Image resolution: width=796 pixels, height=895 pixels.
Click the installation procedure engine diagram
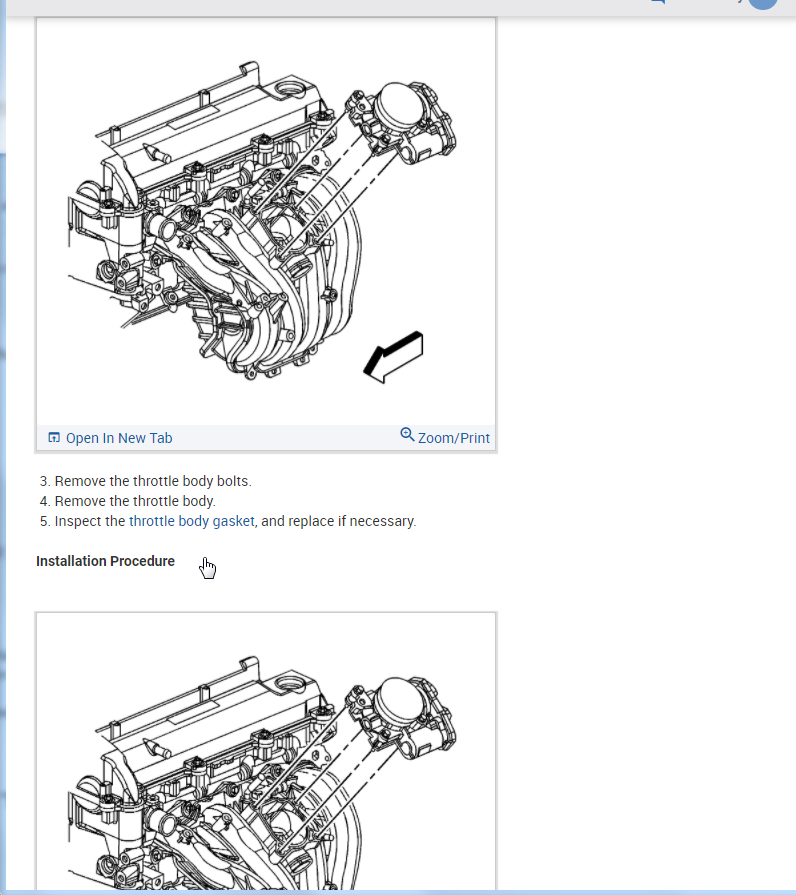(266, 751)
